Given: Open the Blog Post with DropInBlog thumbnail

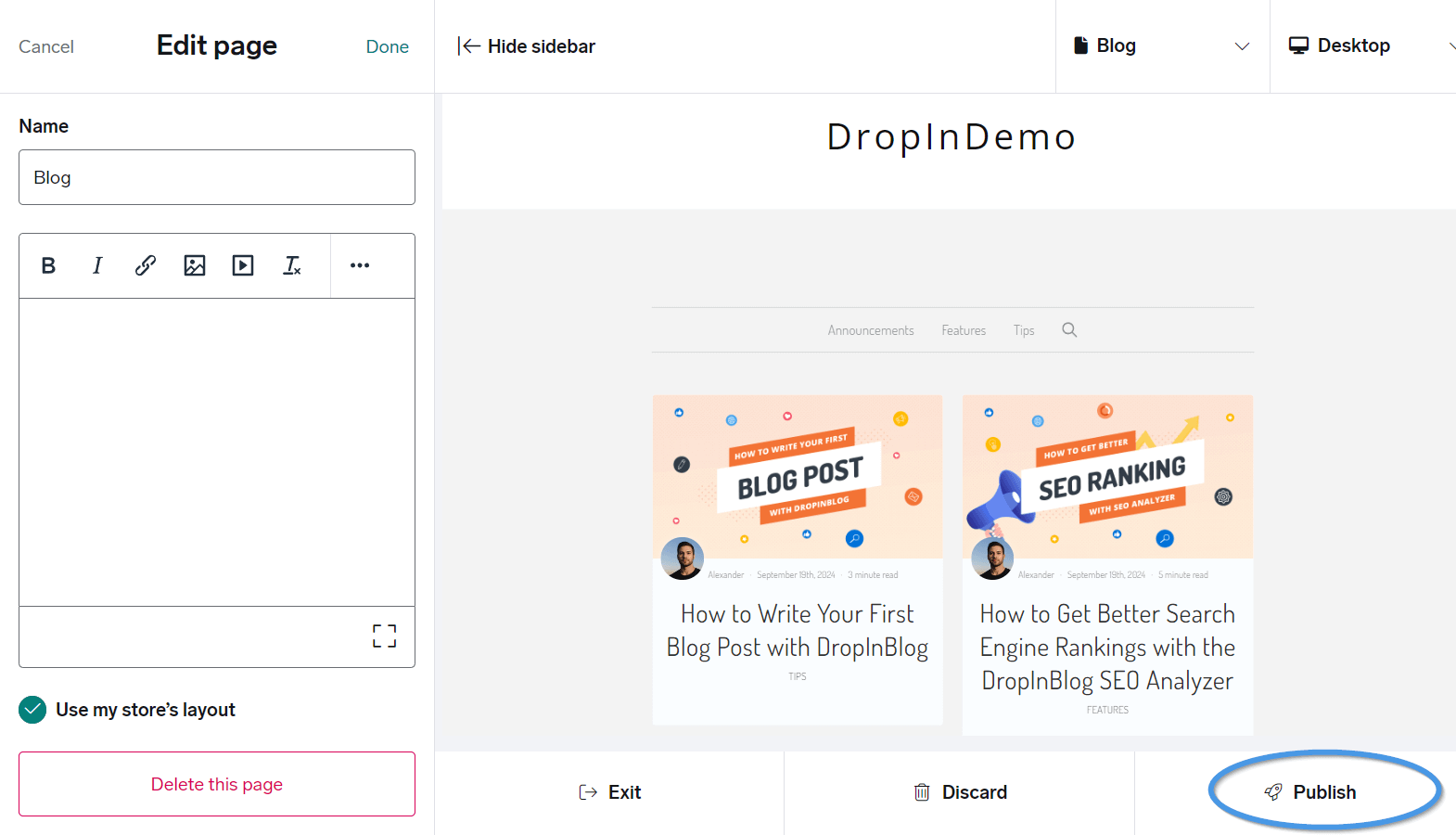Looking at the screenshot, I should (x=798, y=477).
